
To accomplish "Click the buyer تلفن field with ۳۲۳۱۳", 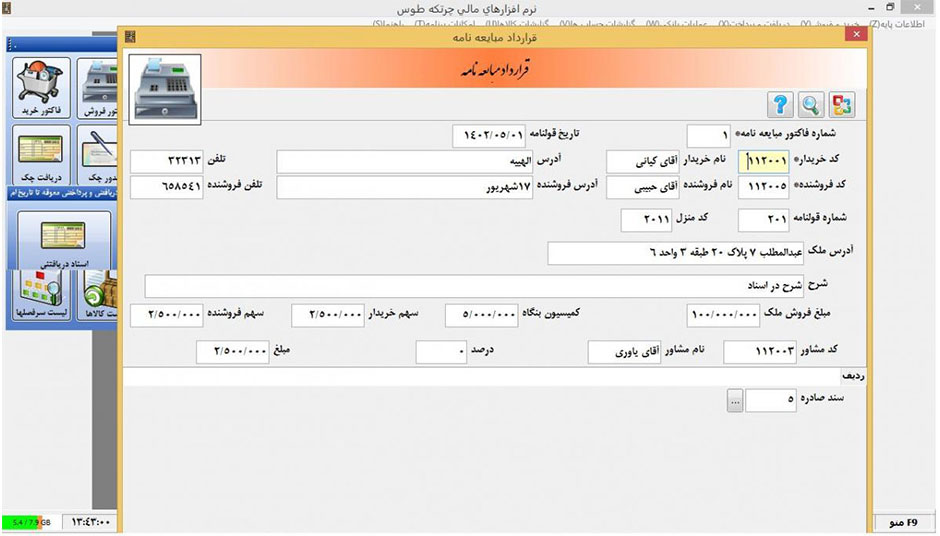I will pos(167,162).
